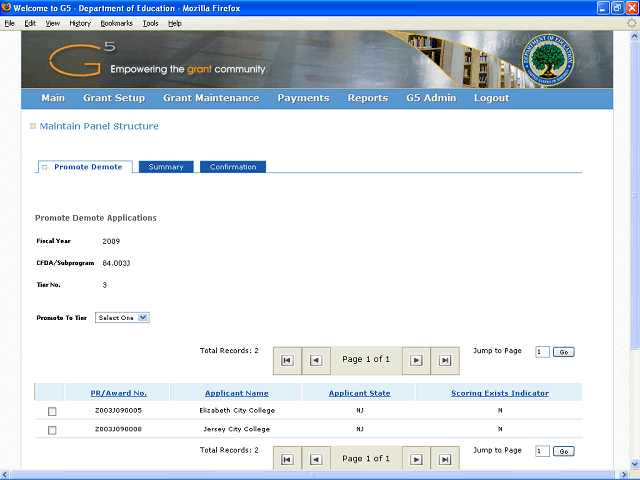Open the Reports navigation menu
The height and width of the screenshot is (480, 640).
pyautogui.click(x=367, y=98)
